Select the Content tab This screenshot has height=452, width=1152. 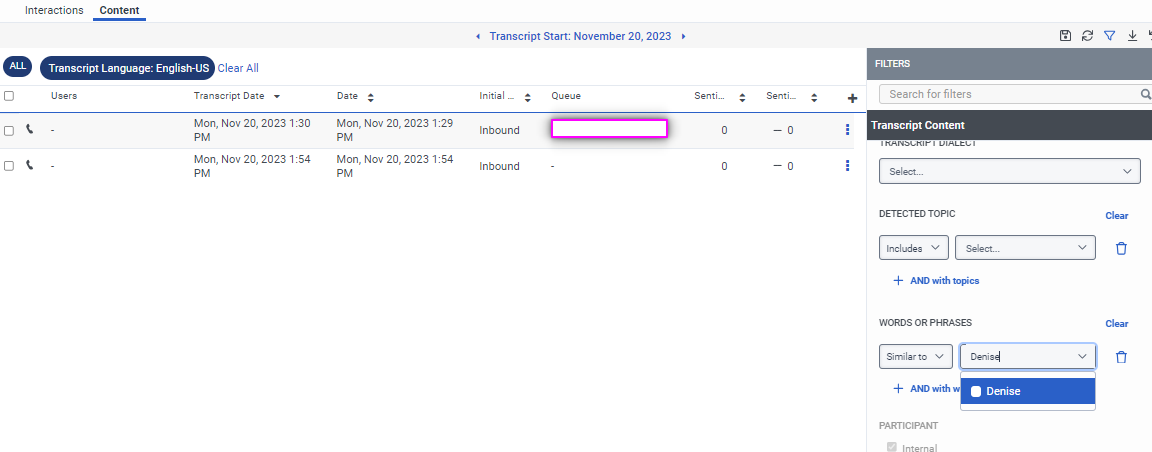coord(119,10)
